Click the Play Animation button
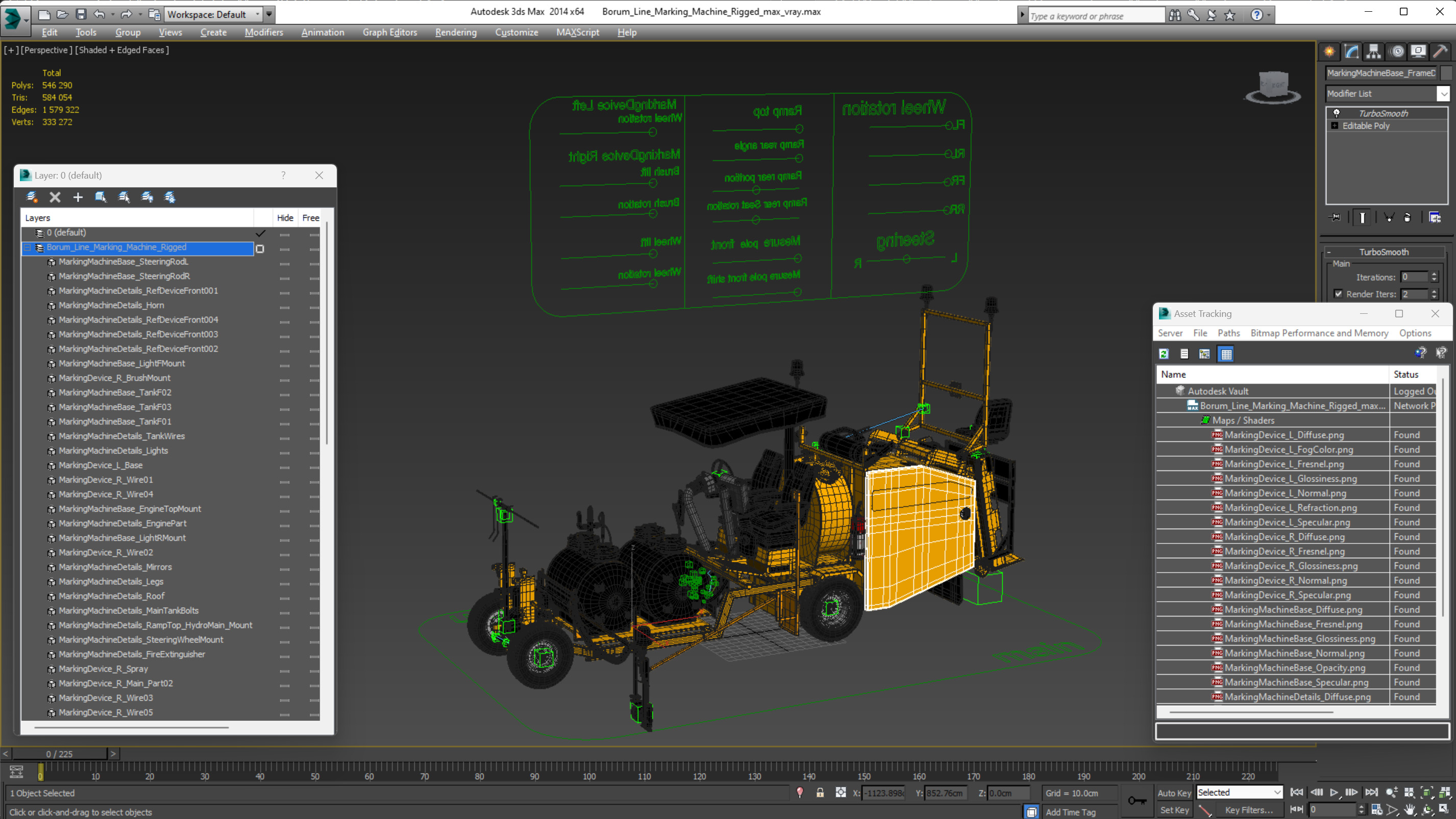Screen dimensions: 1456x819 [1334, 792]
